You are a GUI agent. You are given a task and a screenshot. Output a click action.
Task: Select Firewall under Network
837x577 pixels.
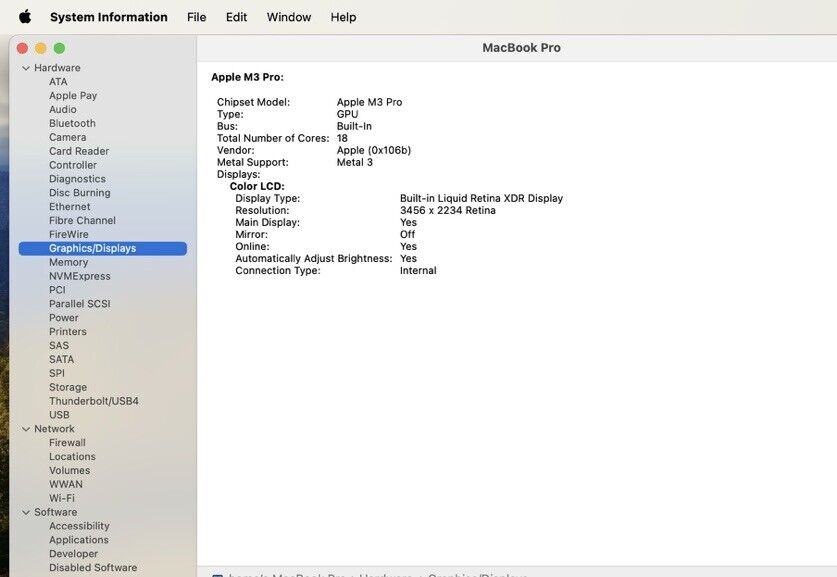coord(67,443)
